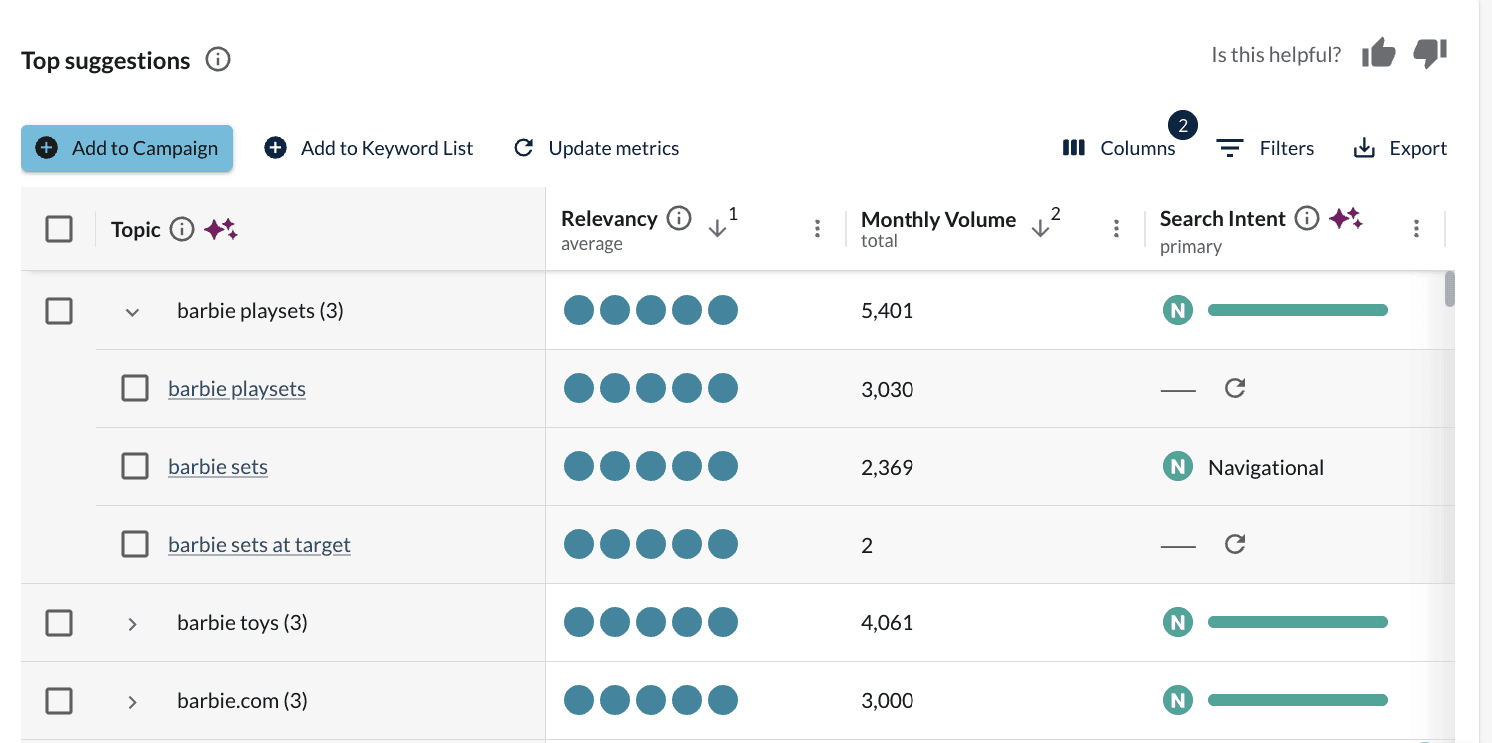Check the barbie toys checkbox
This screenshot has height=743, width=1492.
pyautogui.click(x=59, y=622)
